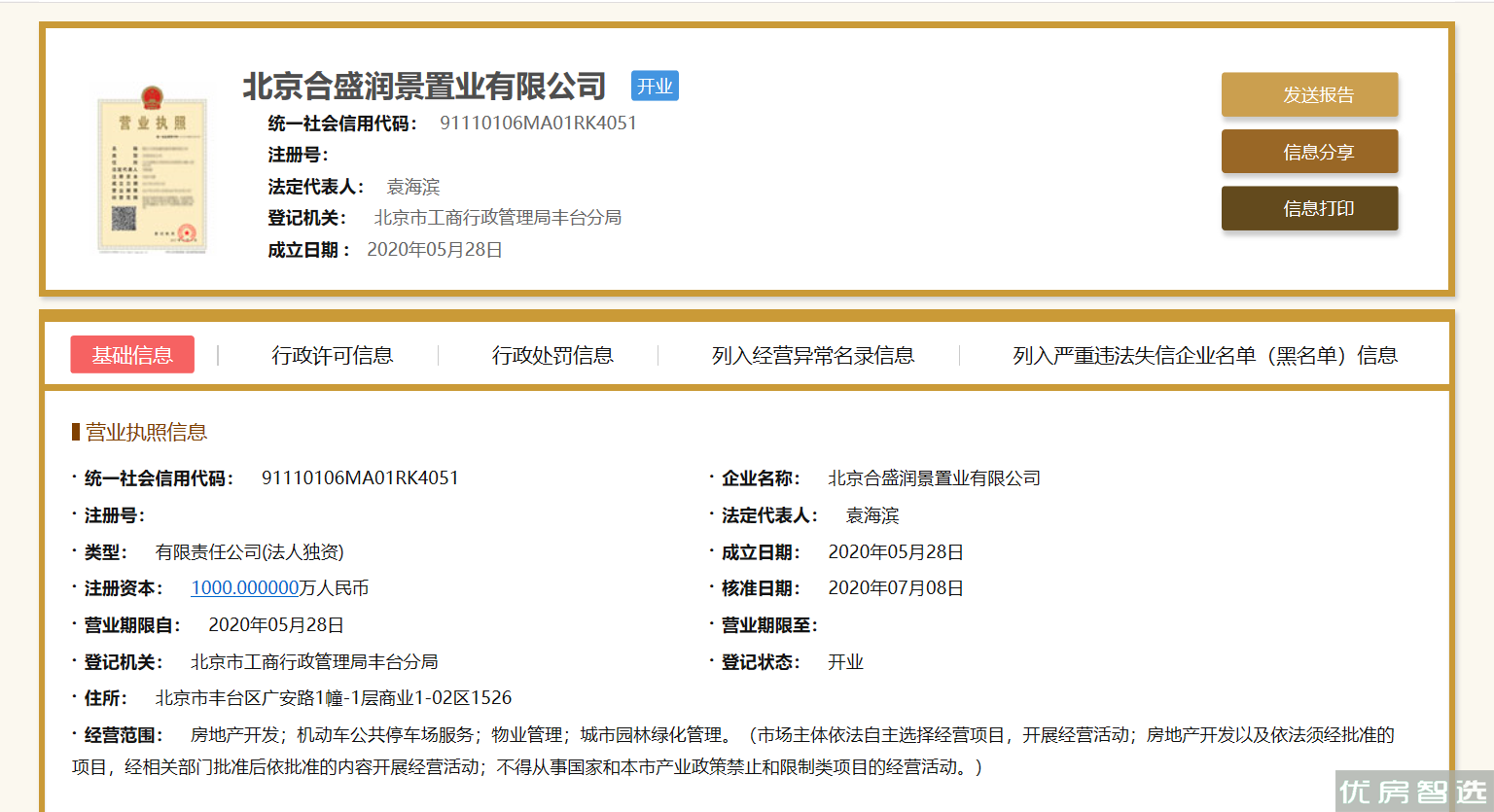Screen dimensions: 1494x812
Task: Click the 1000.000000 registered capital link
Action: coord(245,587)
